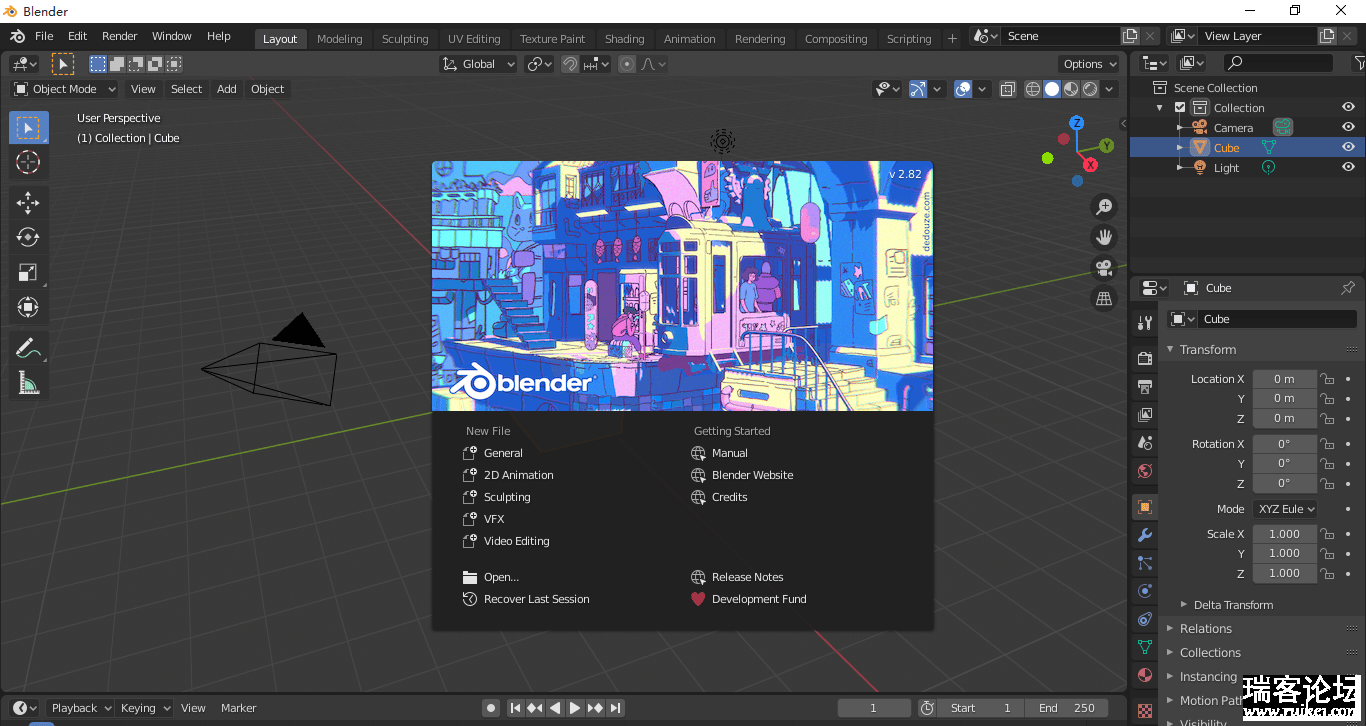Open the Add menu in viewport header
1366x726 pixels.
(x=227, y=89)
